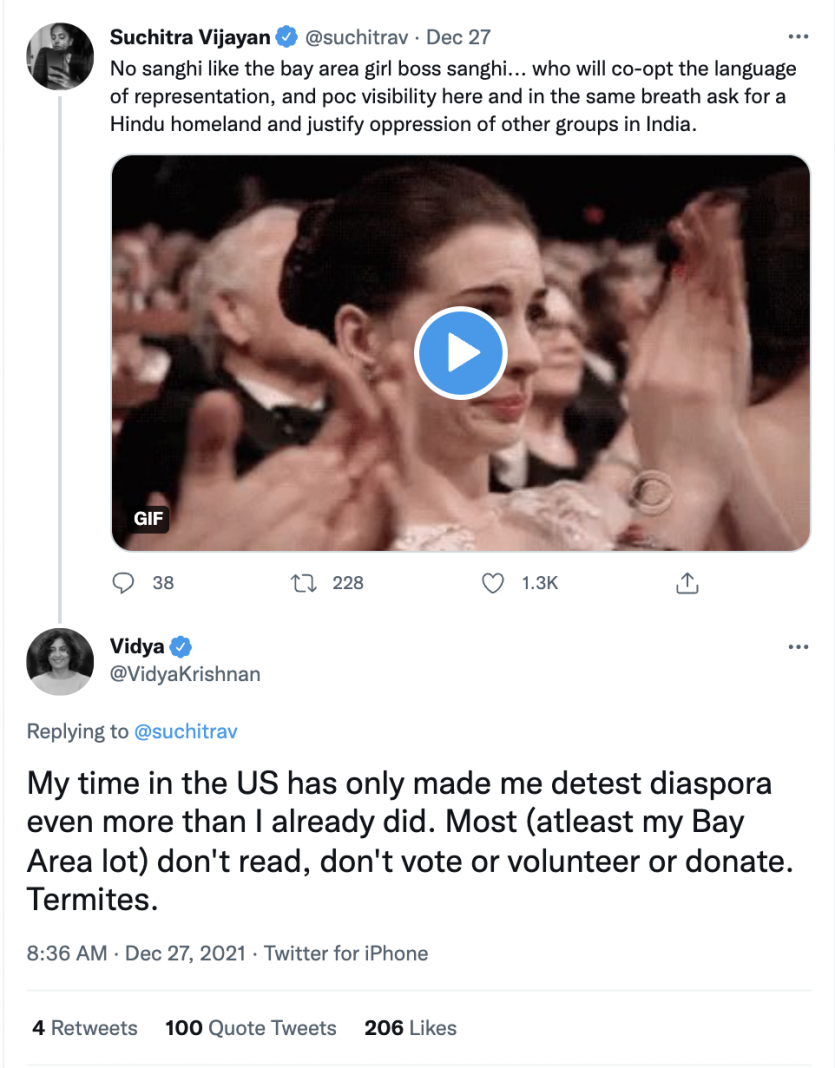
Task: Open the 8:36 AM Dec 27, 2021 timestamp
Action: [x=136, y=954]
